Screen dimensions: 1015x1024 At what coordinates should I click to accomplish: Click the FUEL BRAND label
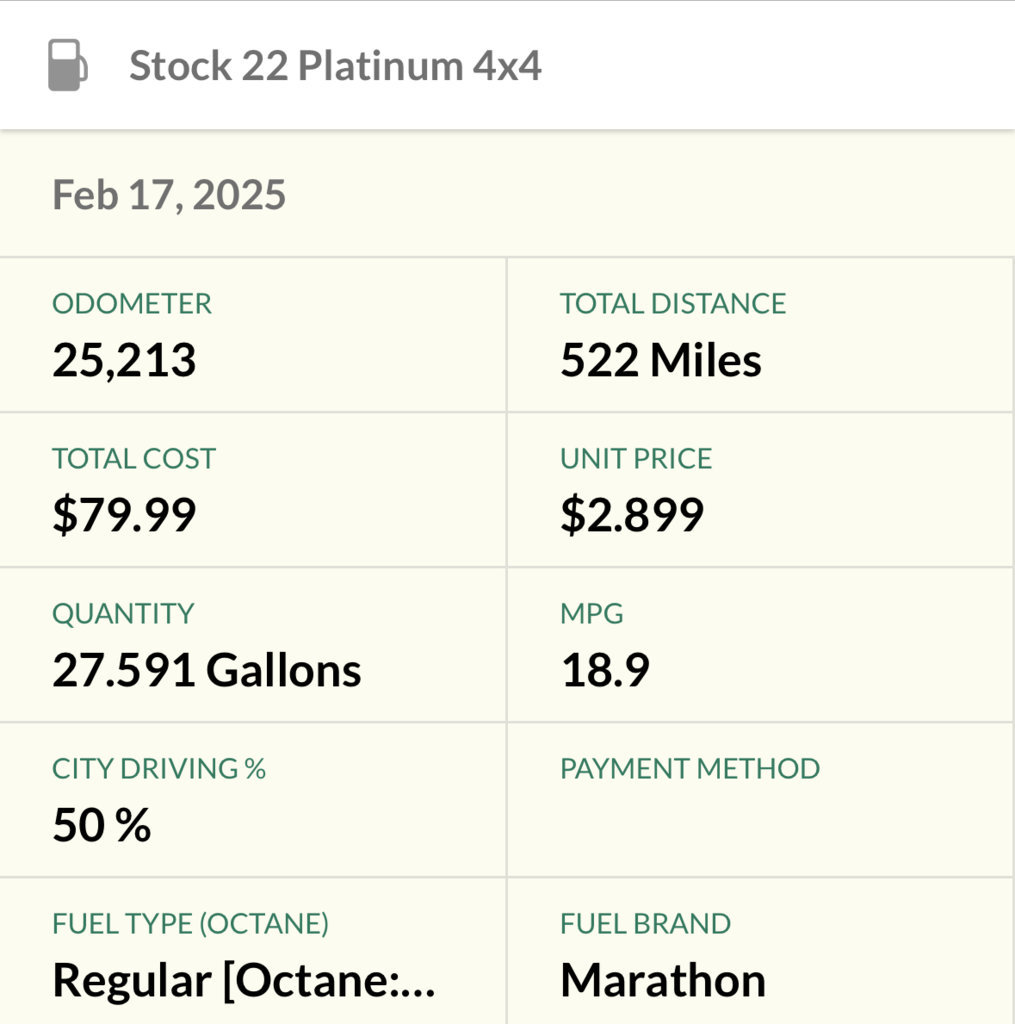coord(645,923)
